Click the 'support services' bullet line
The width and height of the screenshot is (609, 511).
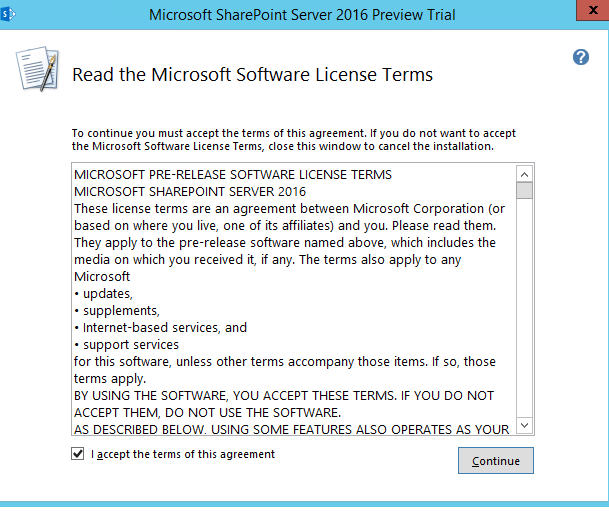point(117,344)
